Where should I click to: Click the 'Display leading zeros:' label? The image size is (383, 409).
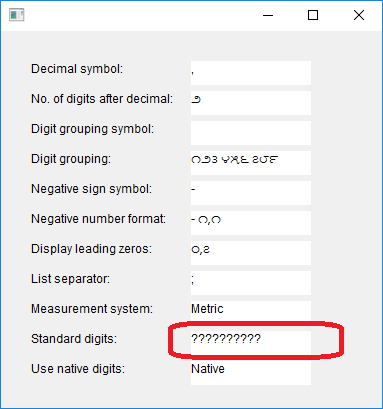[92, 249]
